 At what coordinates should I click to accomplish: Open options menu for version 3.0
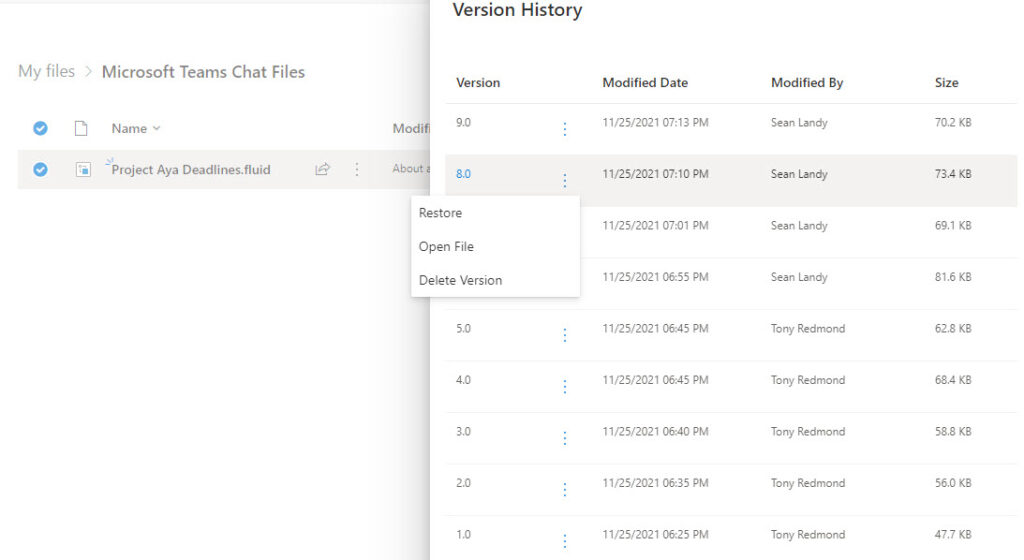click(565, 439)
